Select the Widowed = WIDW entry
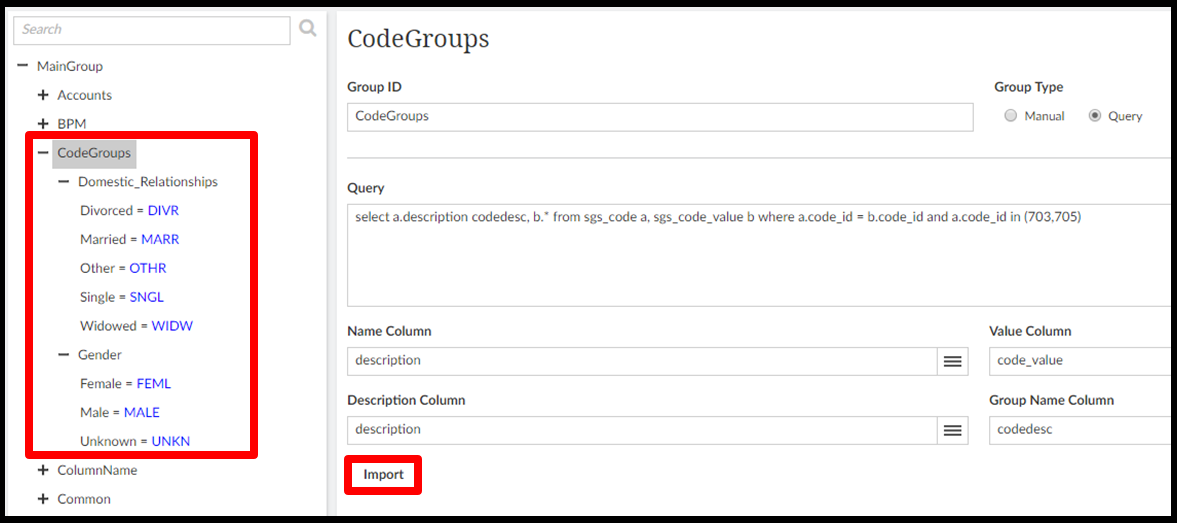Viewport: 1177px width, 523px height. (134, 326)
